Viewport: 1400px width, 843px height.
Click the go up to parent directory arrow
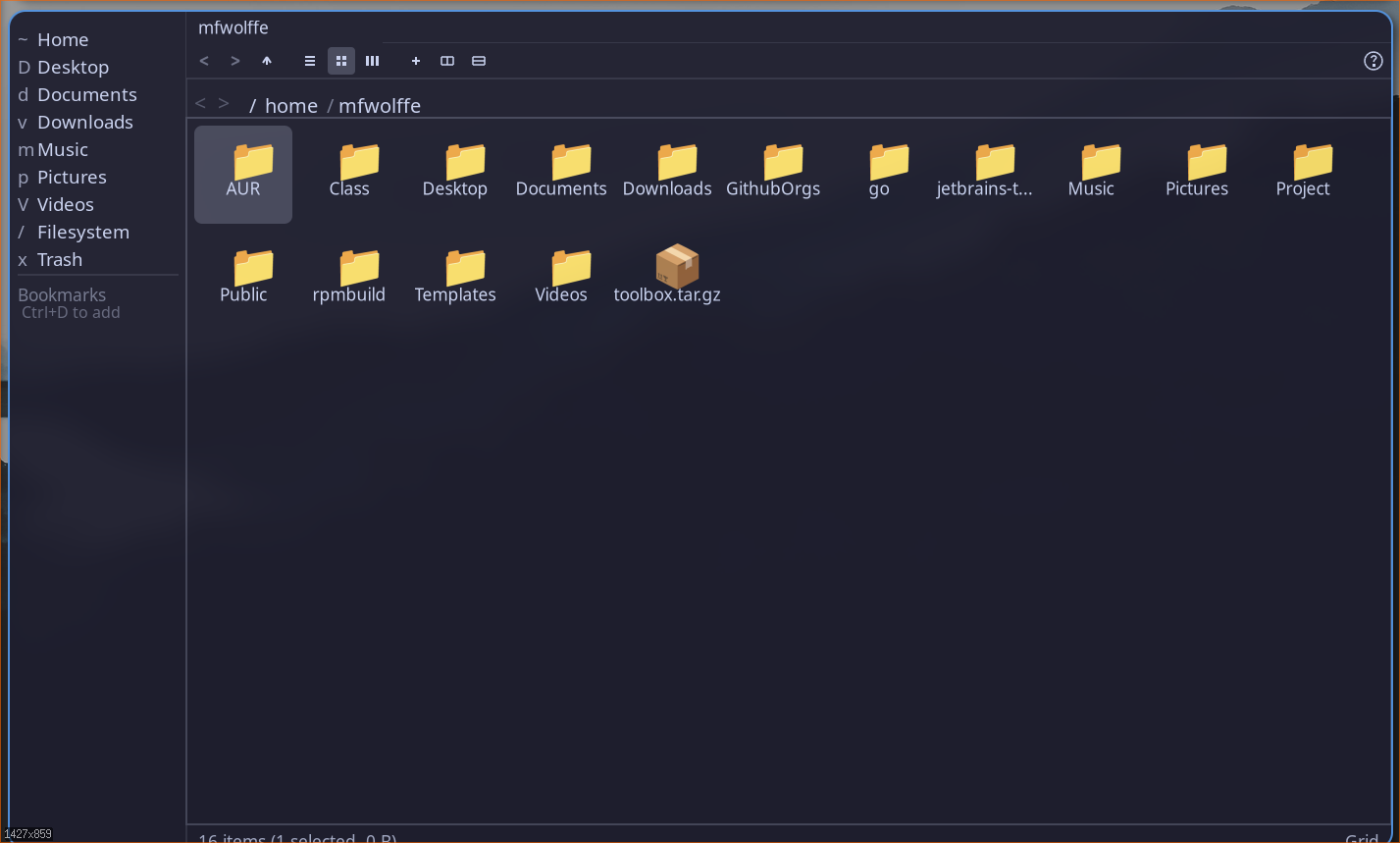(x=267, y=61)
